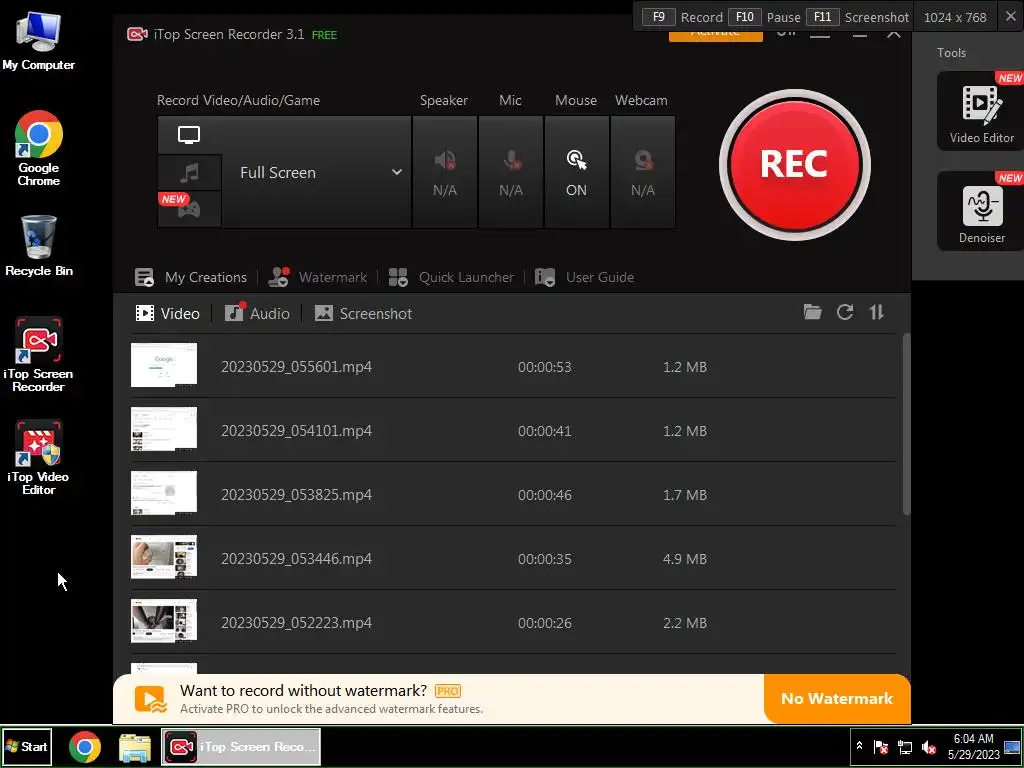Launch Chrome from the taskbar

[x=85, y=747]
